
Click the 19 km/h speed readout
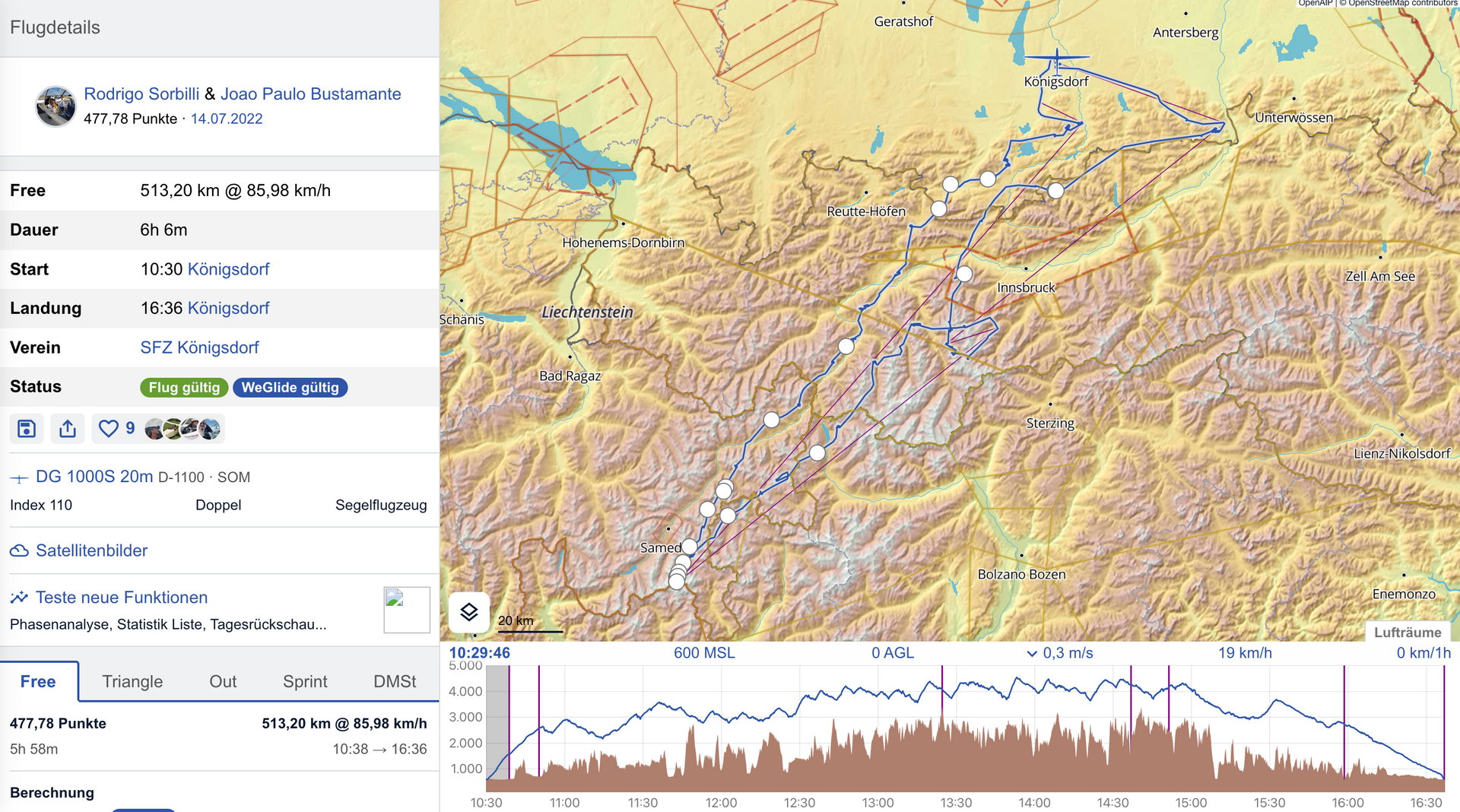(x=1245, y=653)
